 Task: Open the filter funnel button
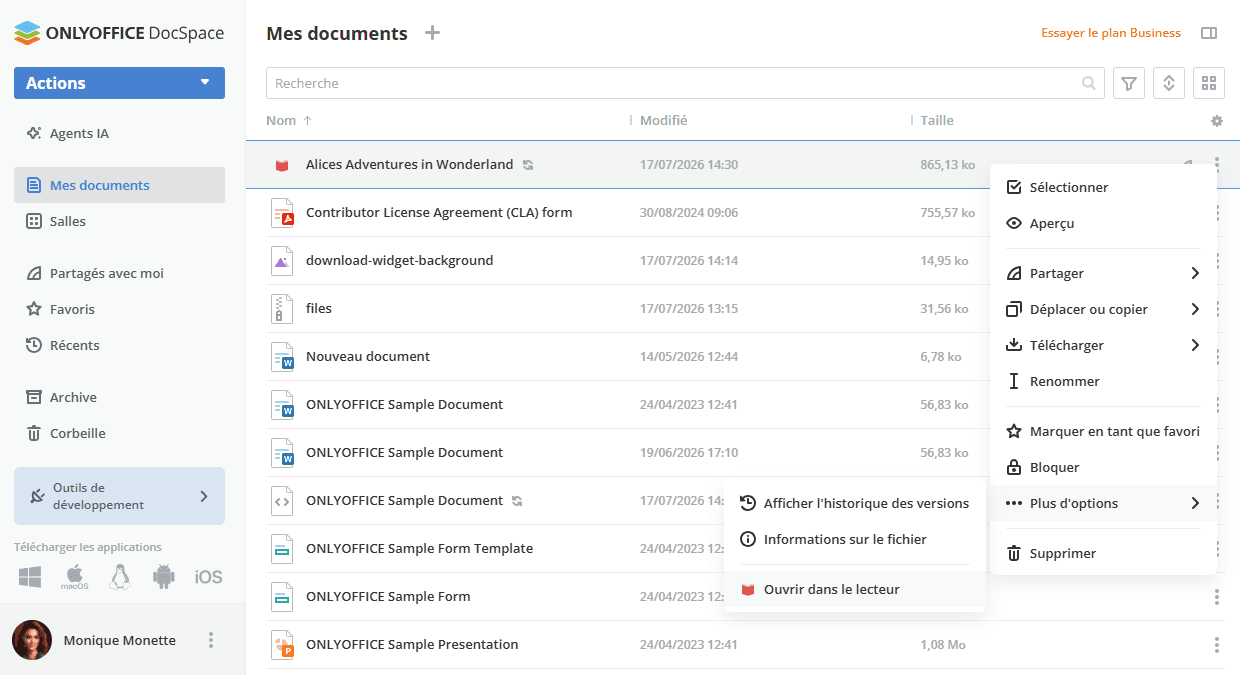1129,83
